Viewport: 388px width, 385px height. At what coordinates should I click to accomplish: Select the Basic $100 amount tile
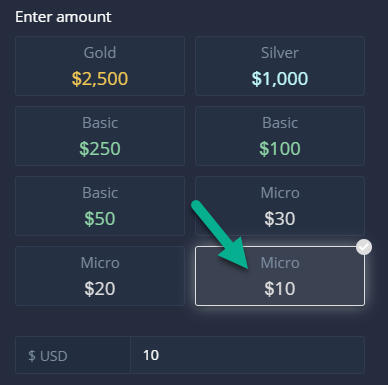click(280, 136)
